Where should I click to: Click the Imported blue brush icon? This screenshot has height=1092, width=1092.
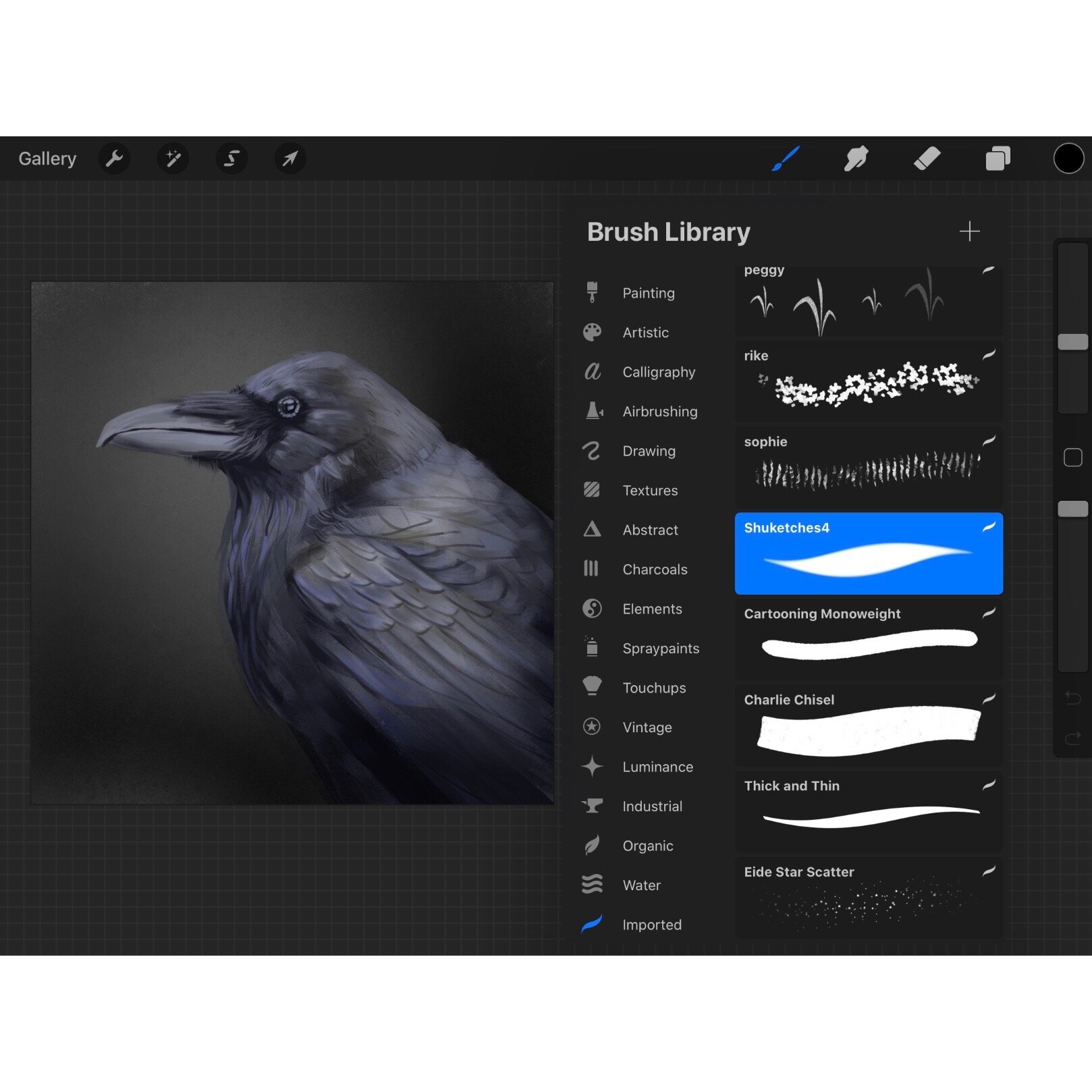592,923
